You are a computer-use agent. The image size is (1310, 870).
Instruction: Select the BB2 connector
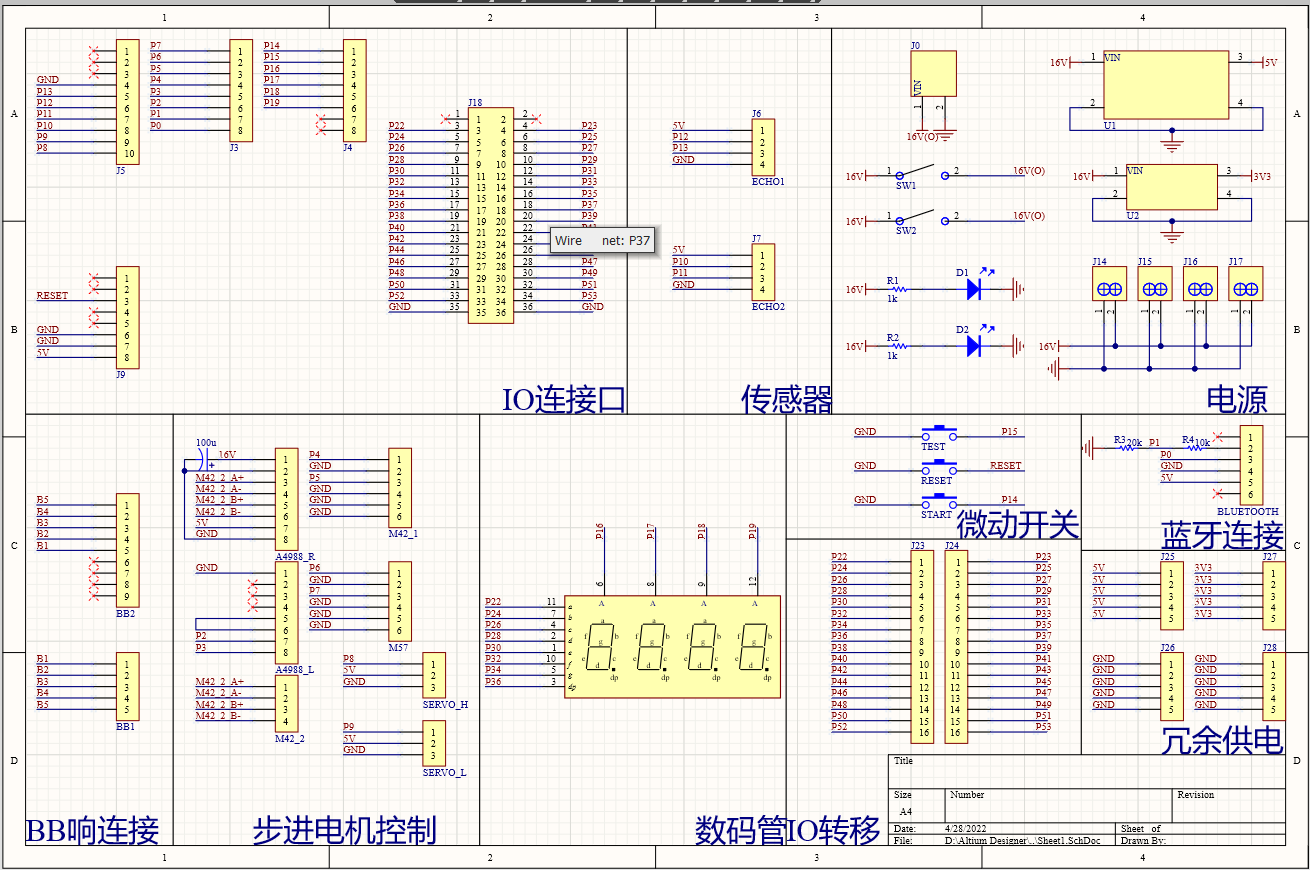[x=127, y=550]
